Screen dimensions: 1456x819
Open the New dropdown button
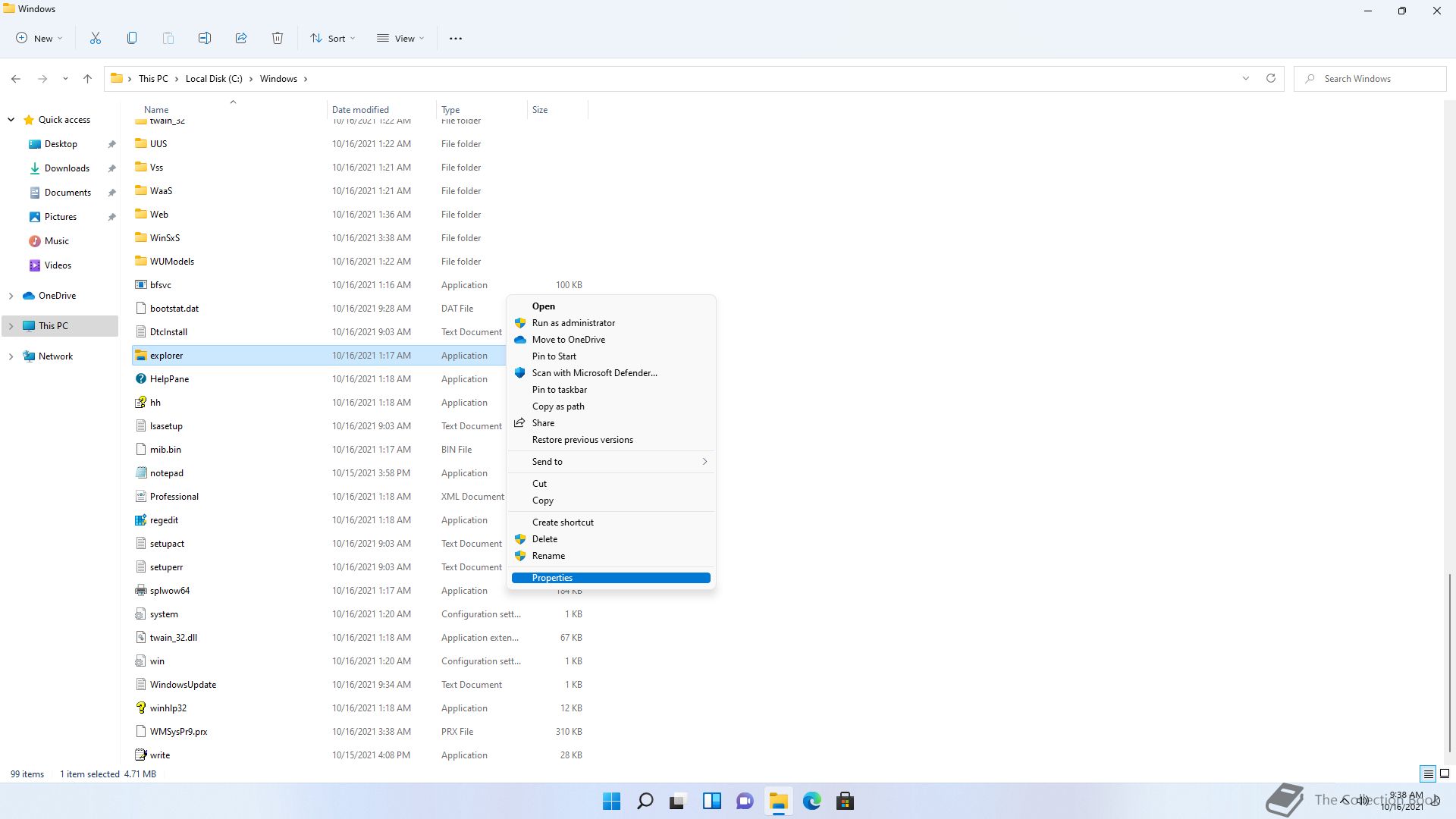pos(39,38)
